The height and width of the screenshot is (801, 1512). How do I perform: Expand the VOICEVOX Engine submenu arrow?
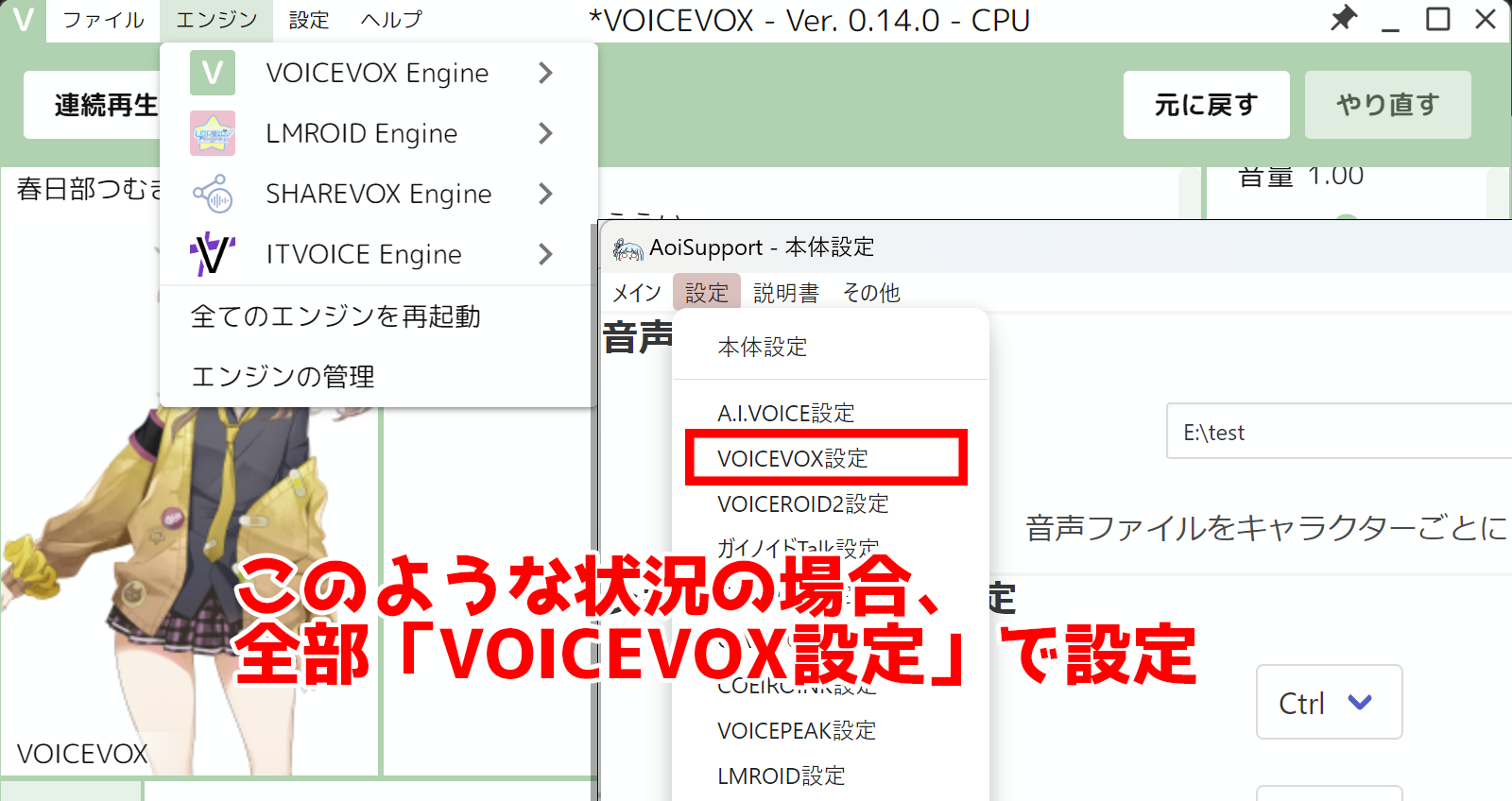pyautogui.click(x=545, y=73)
